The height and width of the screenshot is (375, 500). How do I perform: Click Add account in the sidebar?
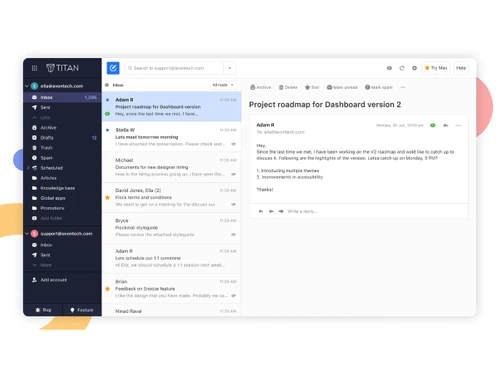pos(49,280)
